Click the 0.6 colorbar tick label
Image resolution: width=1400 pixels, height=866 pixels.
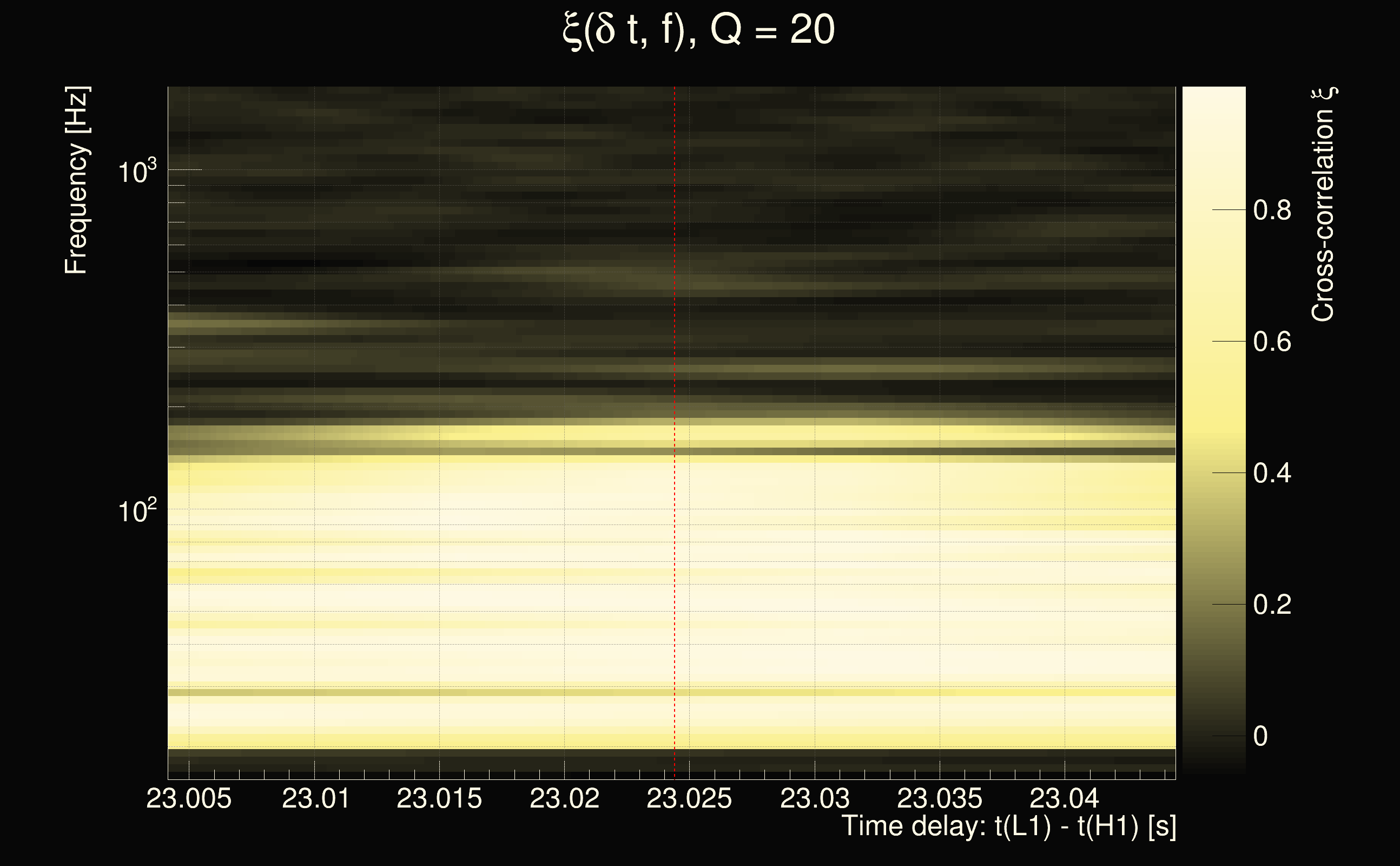[1272, 342]
